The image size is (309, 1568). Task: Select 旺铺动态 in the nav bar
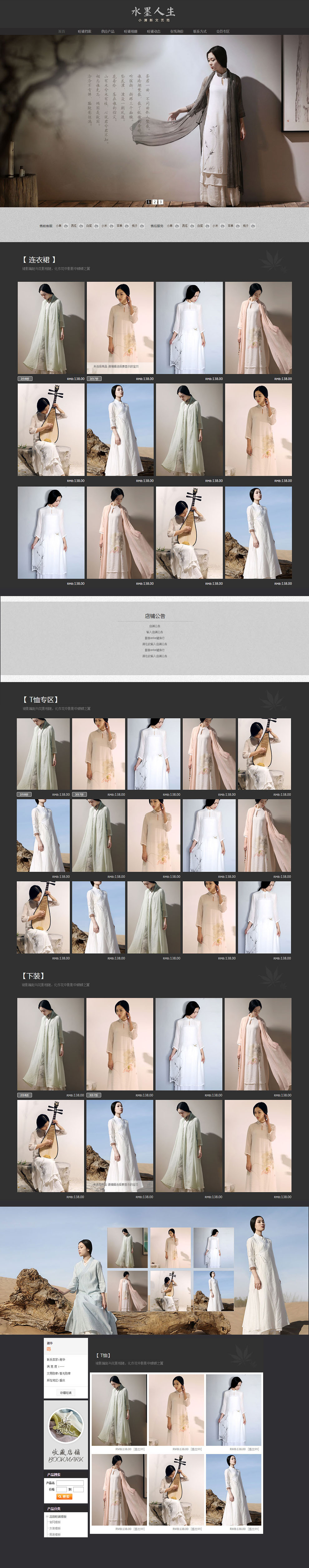click(153, 31)
